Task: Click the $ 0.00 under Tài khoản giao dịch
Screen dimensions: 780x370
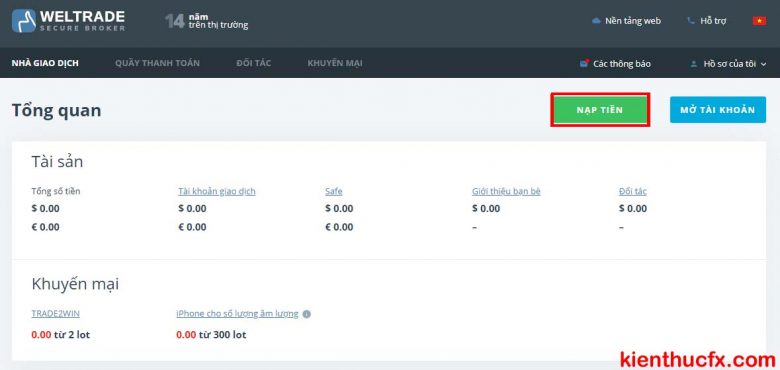Action: (x=192, y=208)
